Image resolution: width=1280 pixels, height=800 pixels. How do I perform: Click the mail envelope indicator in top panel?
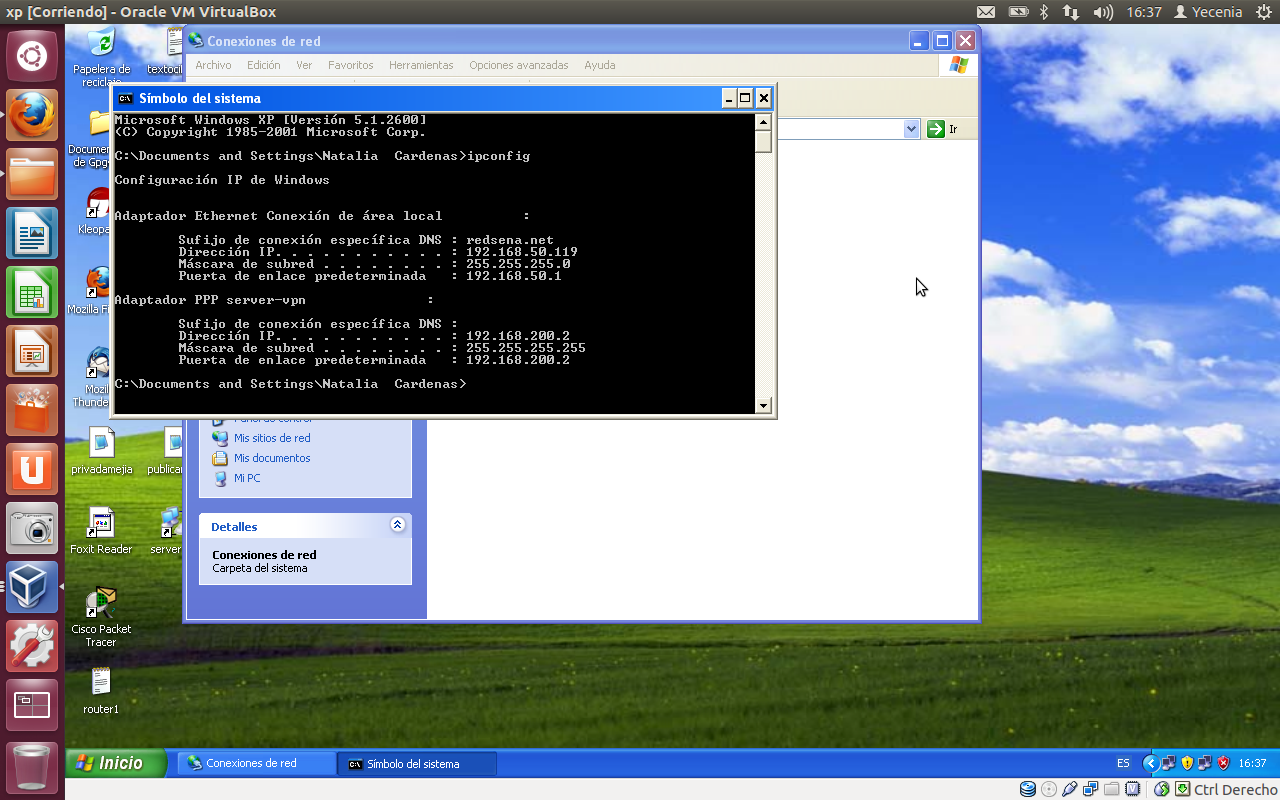click(x=986, y=12)
